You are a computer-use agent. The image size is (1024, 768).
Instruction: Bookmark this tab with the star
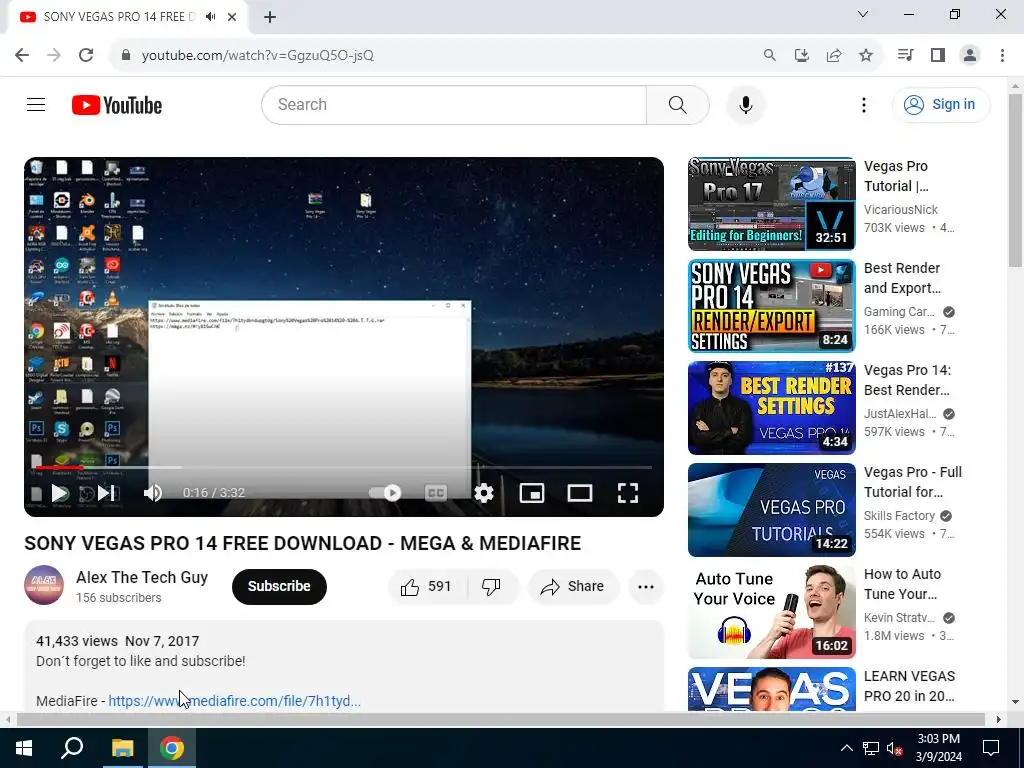coord(866,56)
